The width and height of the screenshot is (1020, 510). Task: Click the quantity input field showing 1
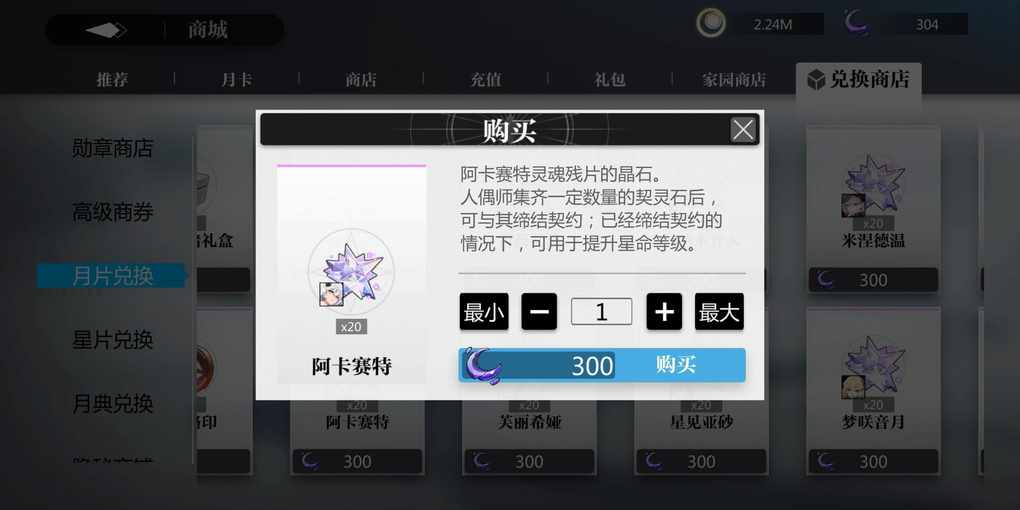[602, 312]
